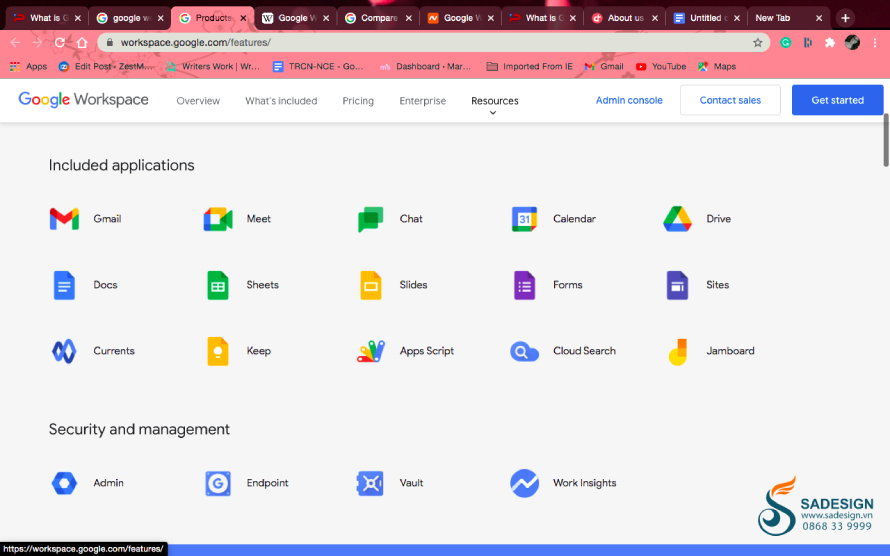This screenshot has width=890, height=556.
Task: Click the browser back arrow
Action: coord(15,43)
